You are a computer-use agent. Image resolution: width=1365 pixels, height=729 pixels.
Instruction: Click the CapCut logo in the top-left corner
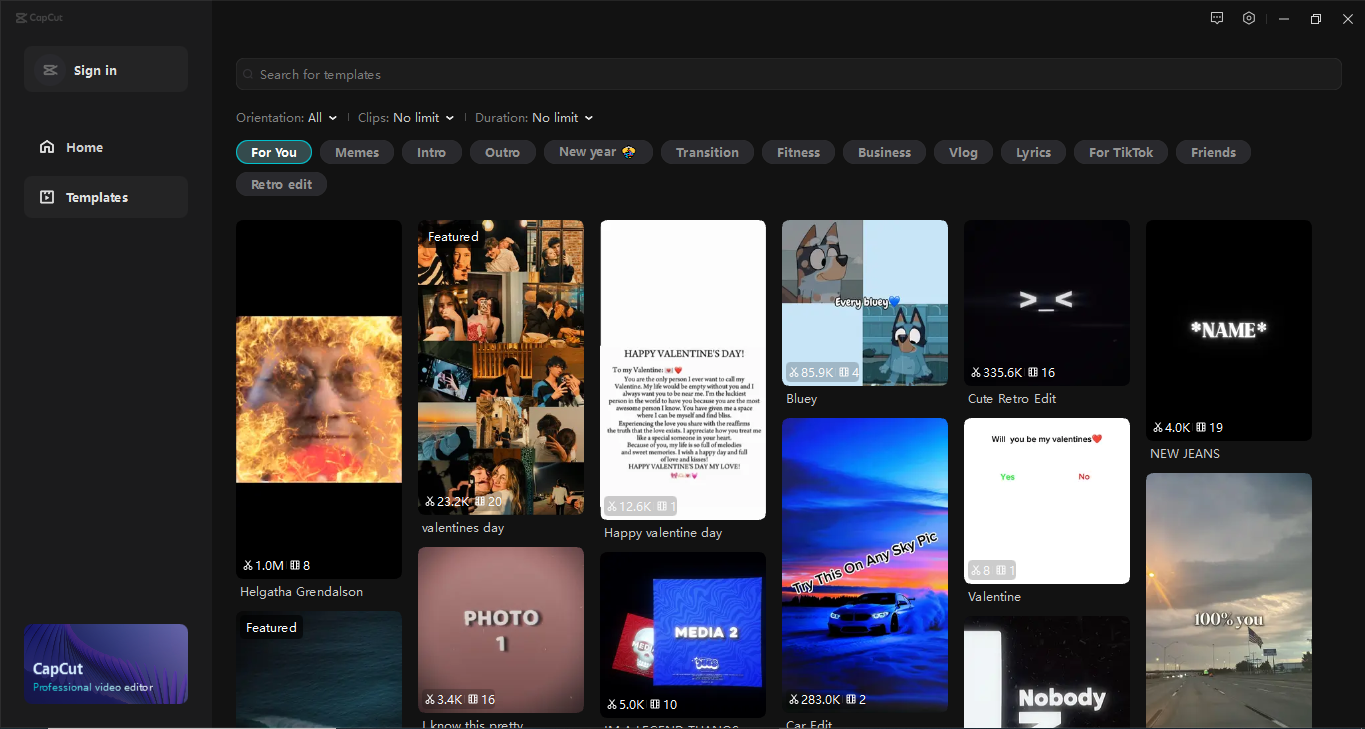(39, 17)
